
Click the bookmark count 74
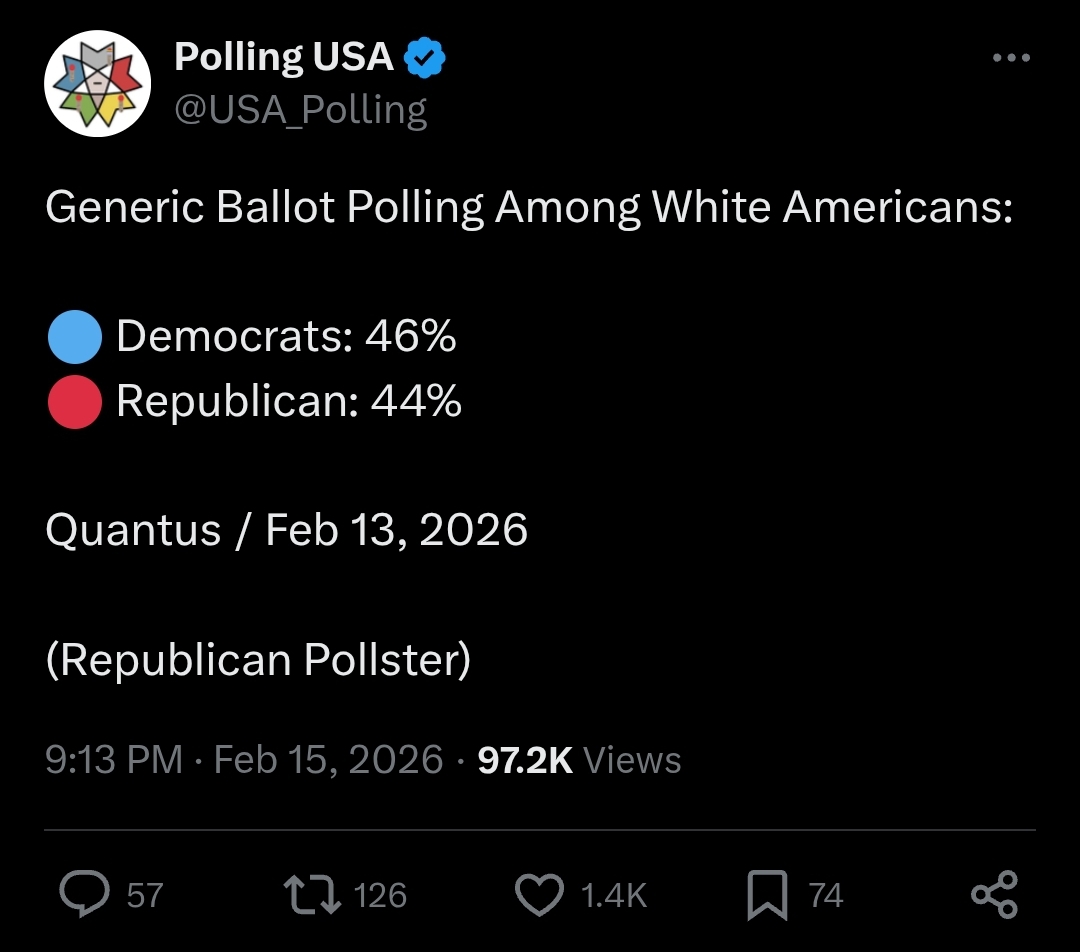[x=826, y=894]
